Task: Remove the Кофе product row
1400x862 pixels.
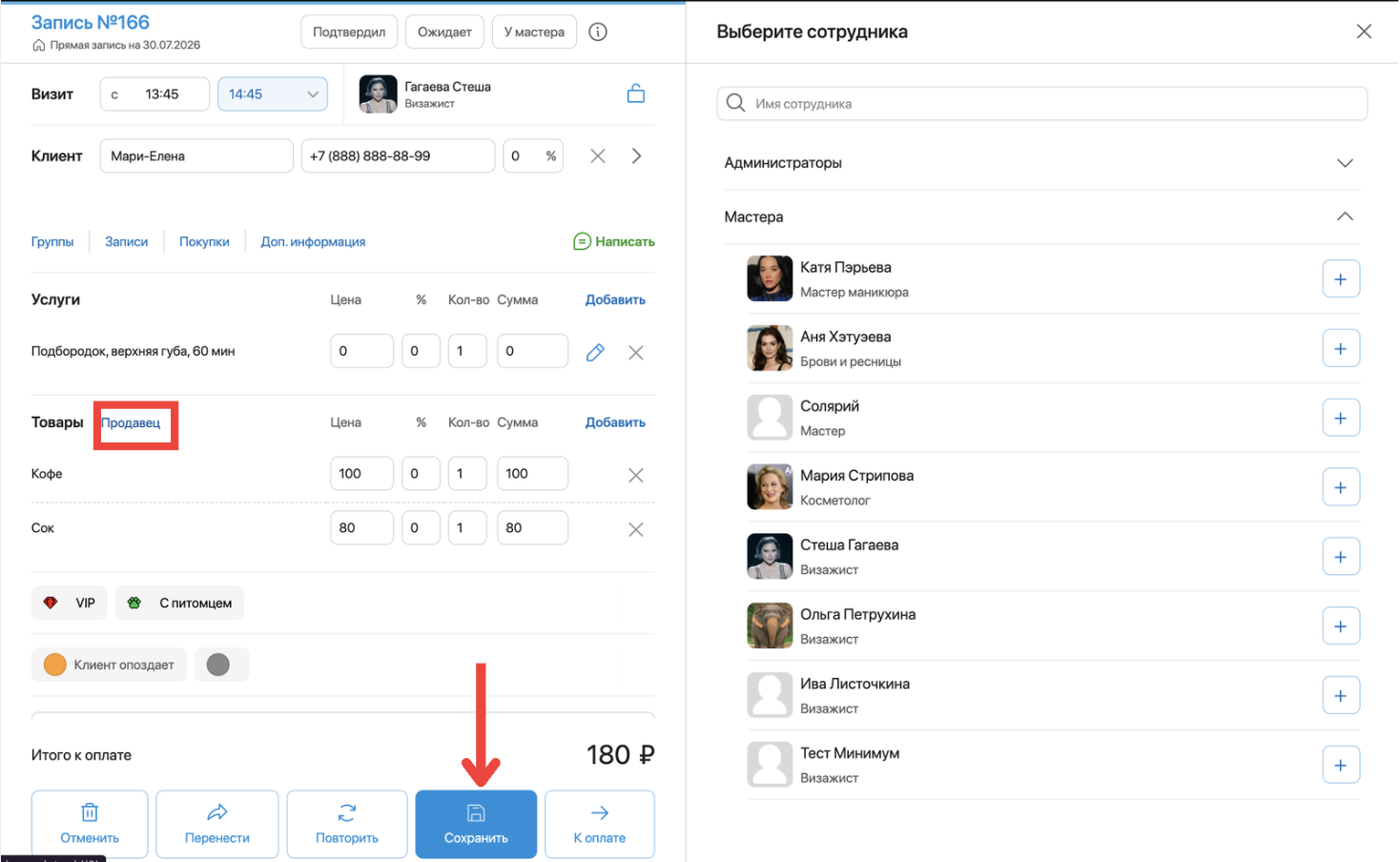Action: 636,475
